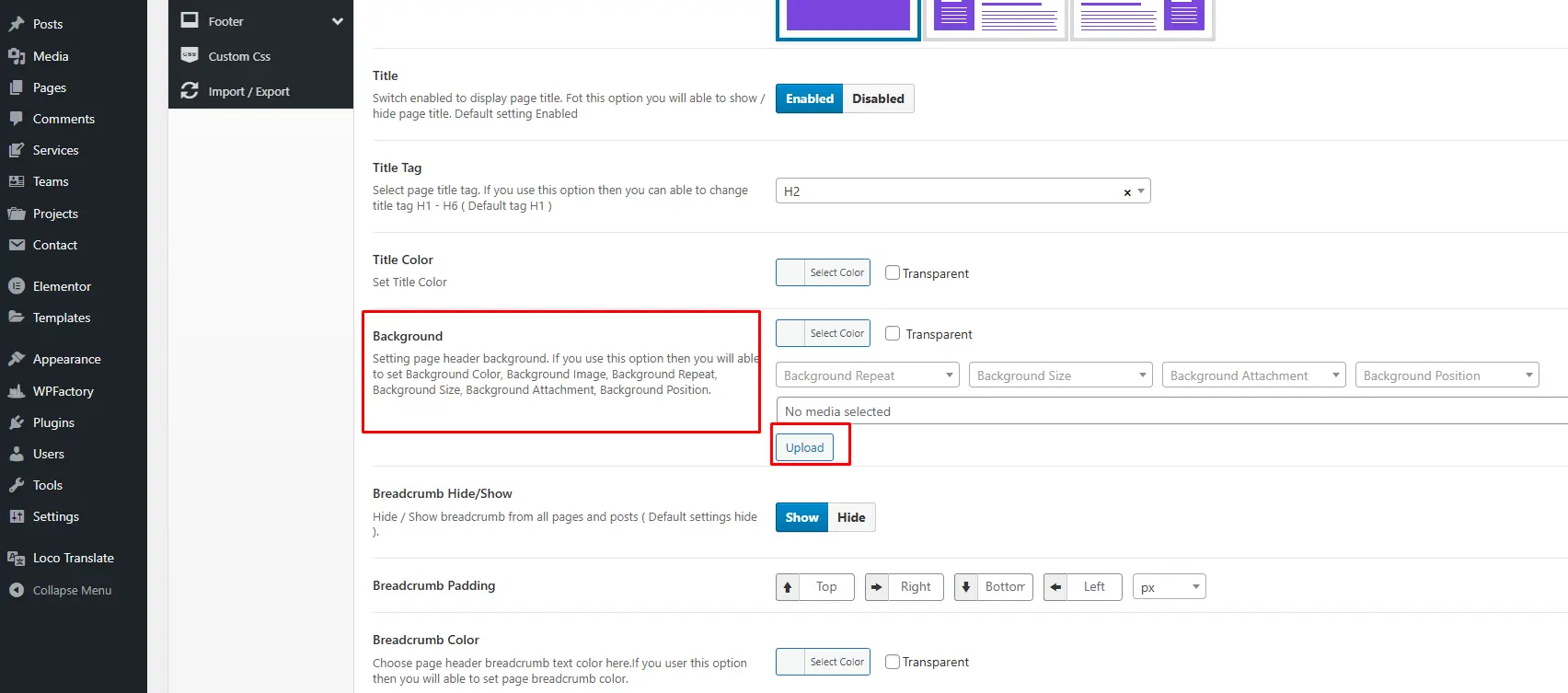This screenshot has height=693, width=1568.
Task: Click the Projects folder icon
Action: click(x=17, y=214)
